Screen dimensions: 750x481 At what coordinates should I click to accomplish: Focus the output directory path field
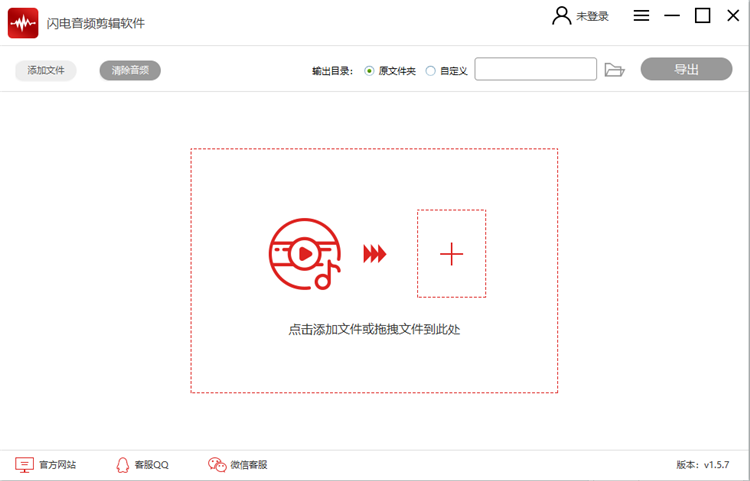(x=536, y=69)
